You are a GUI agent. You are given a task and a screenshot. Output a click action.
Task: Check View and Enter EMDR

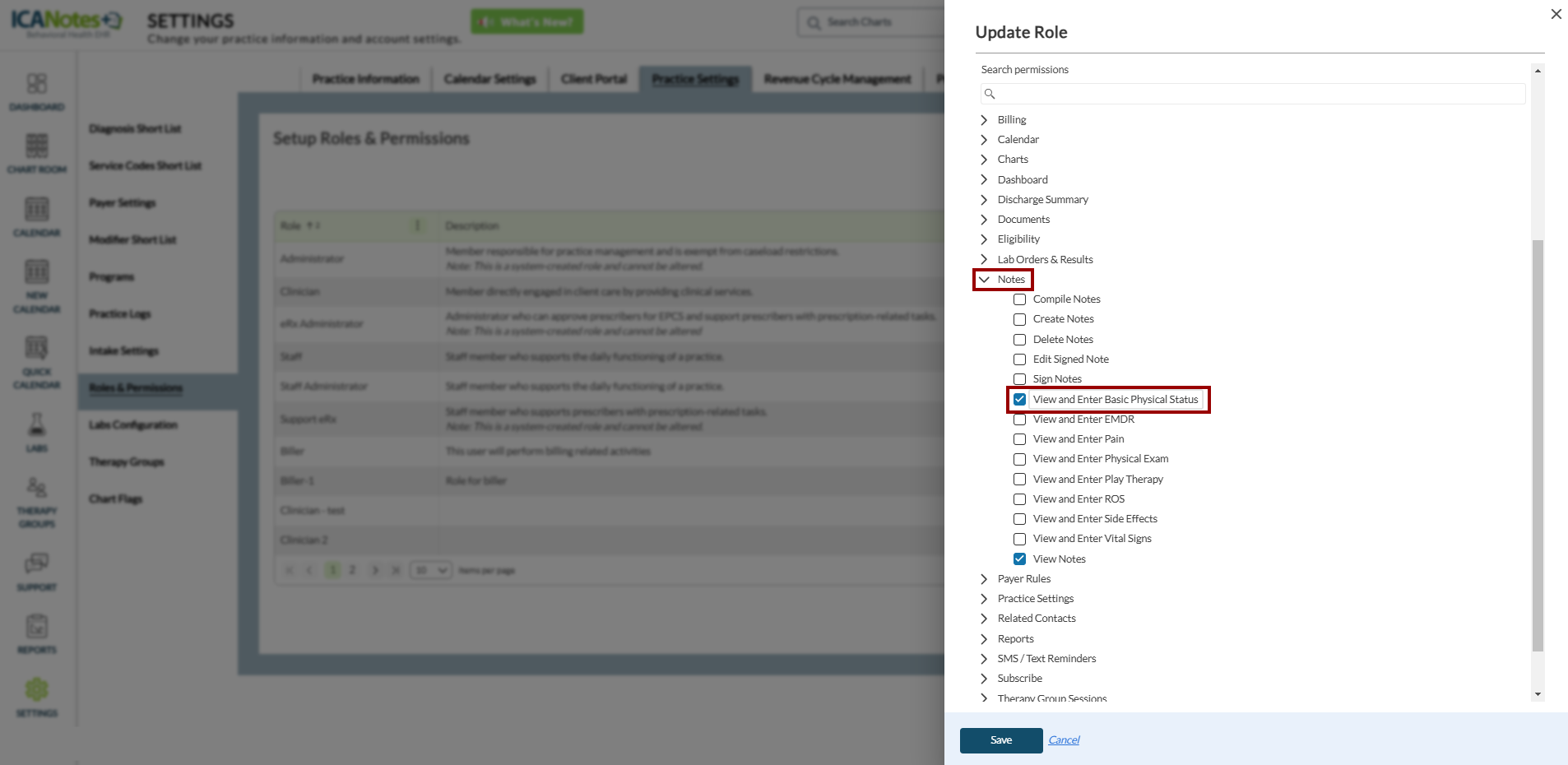click(1019, 420)
